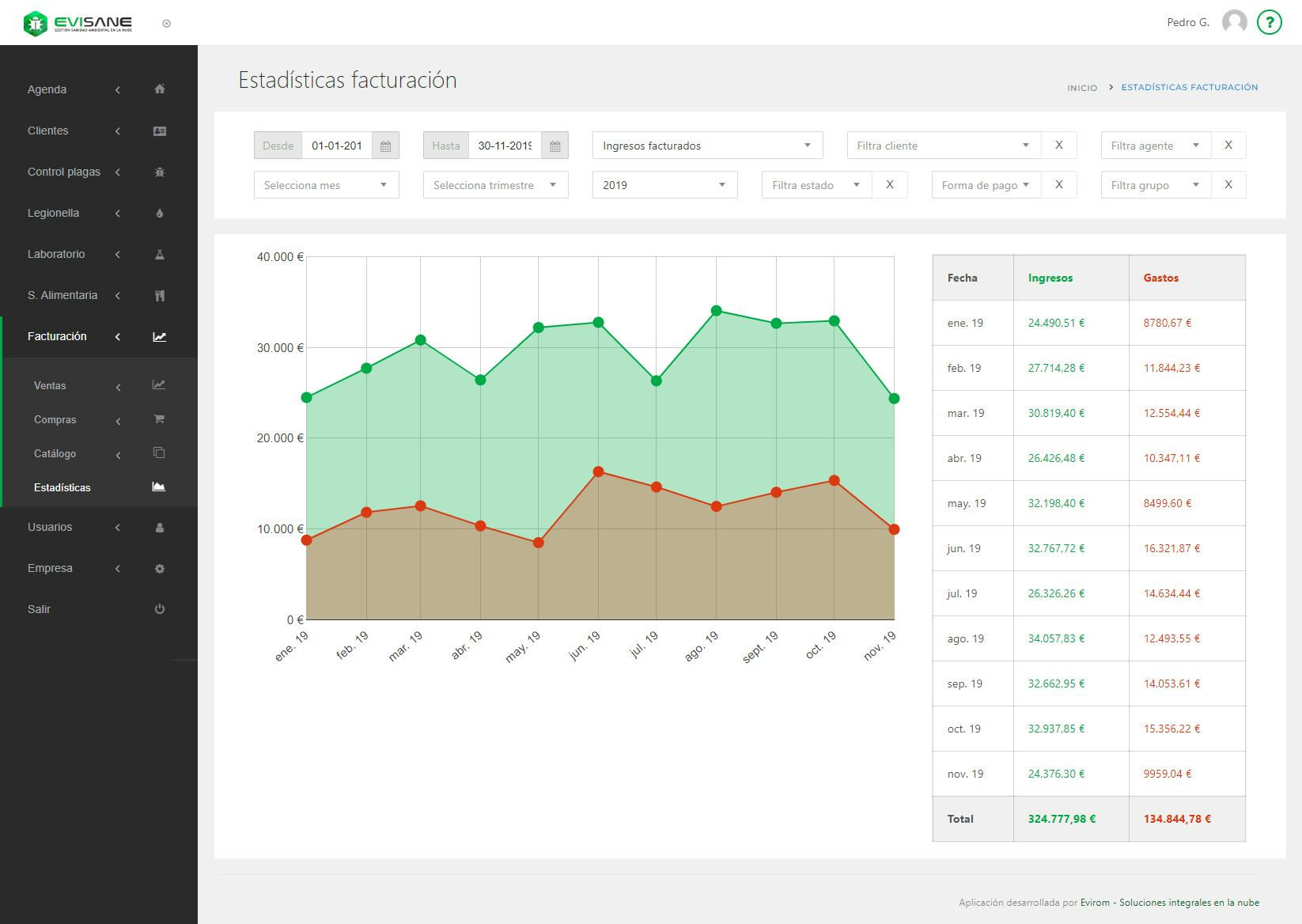The height and width of the screenshot is (924, 1302).
Task: Click the help question mark icon
Action: [1270, 22]
